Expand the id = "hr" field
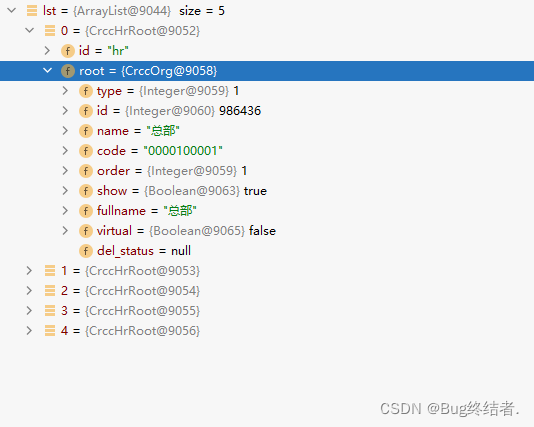Viewport: 534px width, 427px height. tap(48, 51)
